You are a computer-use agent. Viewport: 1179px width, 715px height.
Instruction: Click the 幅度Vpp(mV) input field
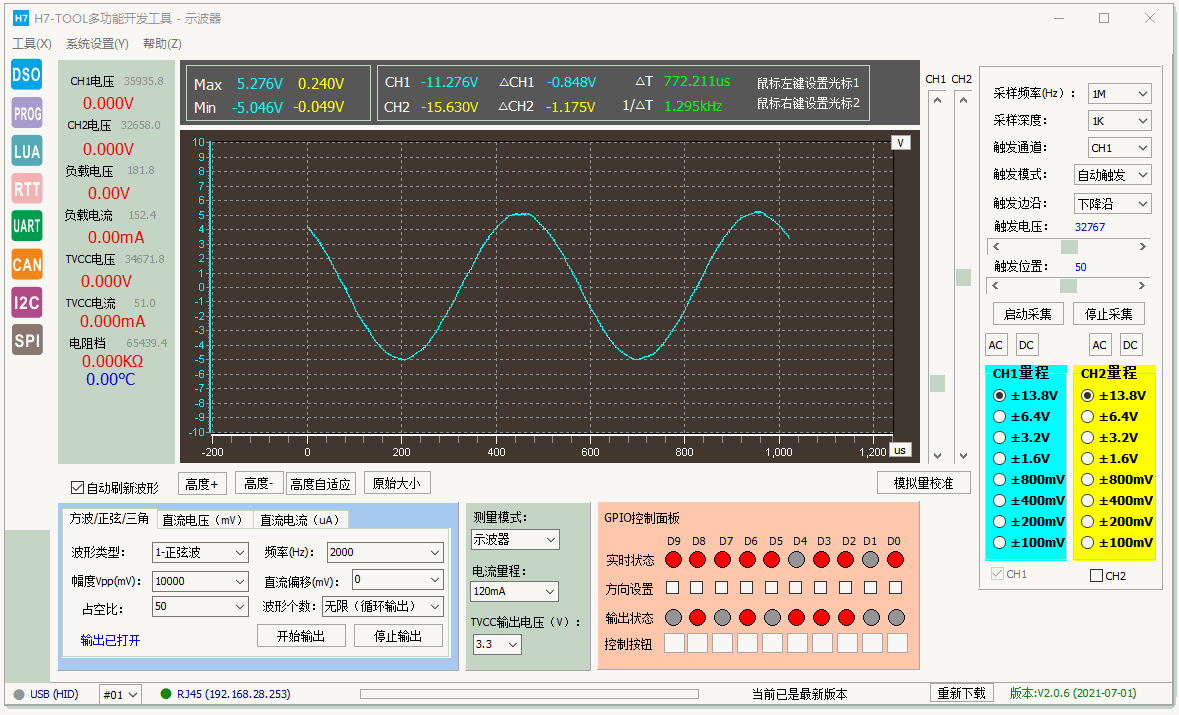point(200,581)
